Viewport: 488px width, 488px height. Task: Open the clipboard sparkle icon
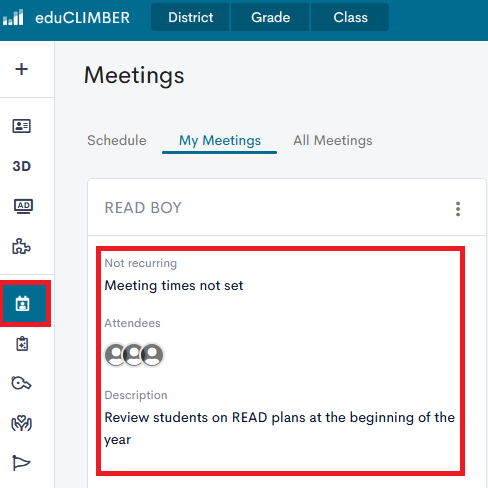pos(22,344)
